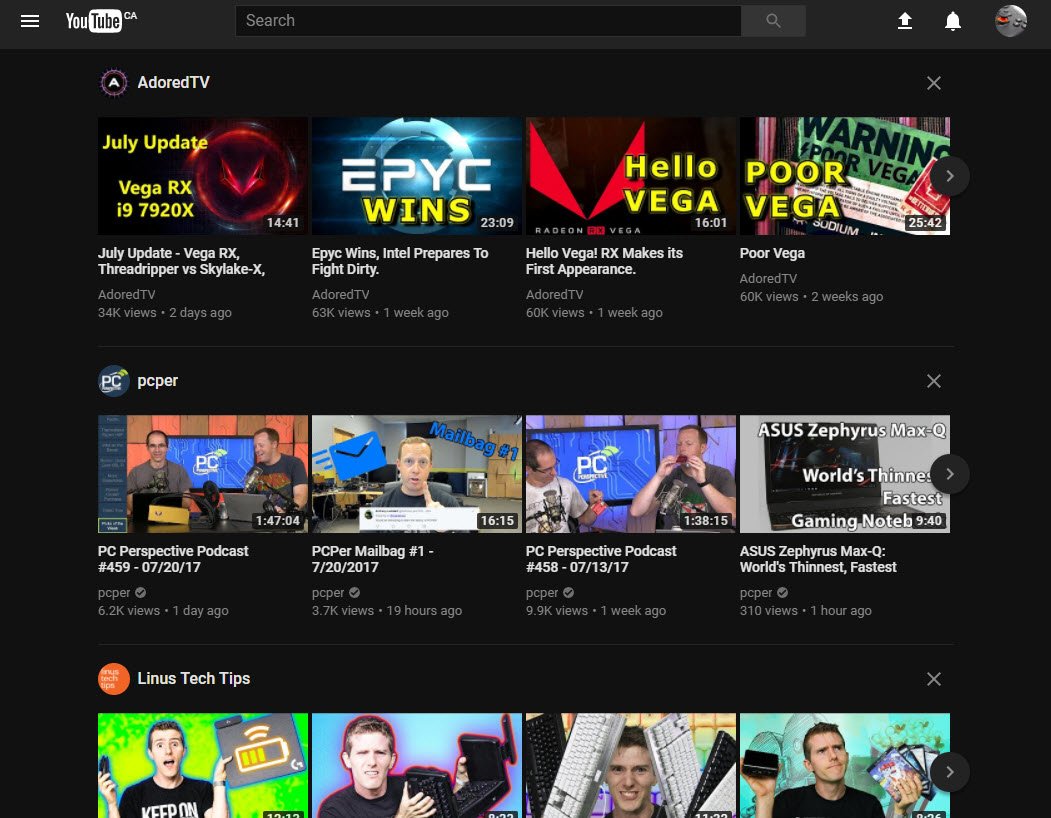
Task: Open title 'Poor Vega'
Action: pos(772,253)
